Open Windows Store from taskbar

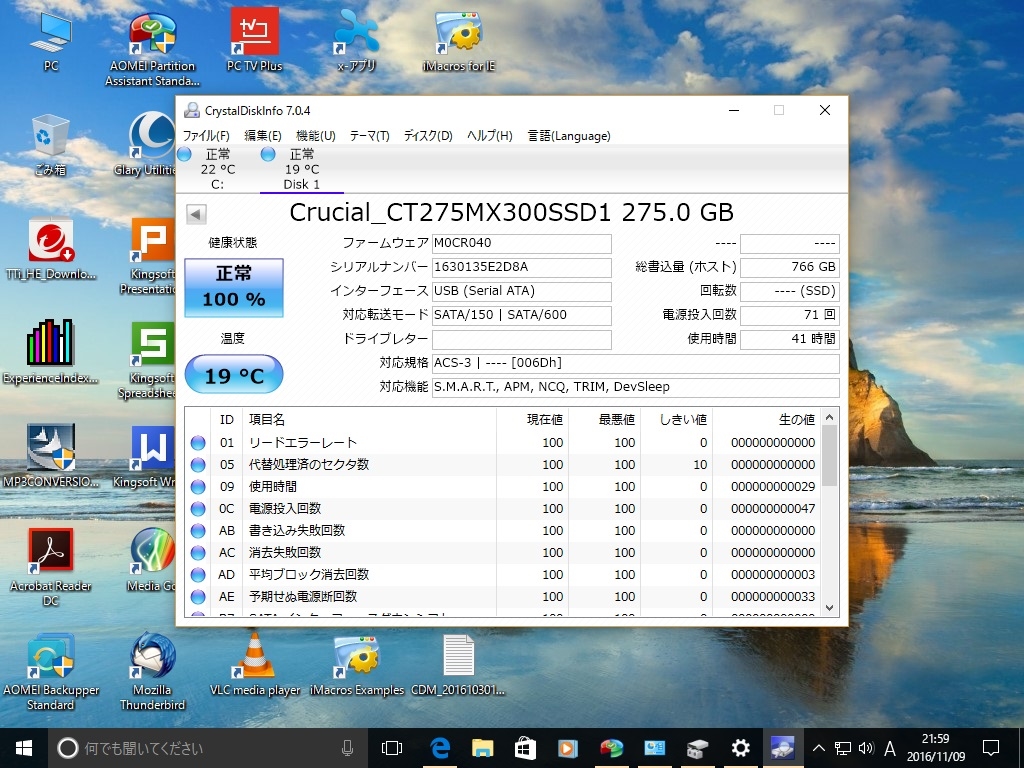point(525,748)
